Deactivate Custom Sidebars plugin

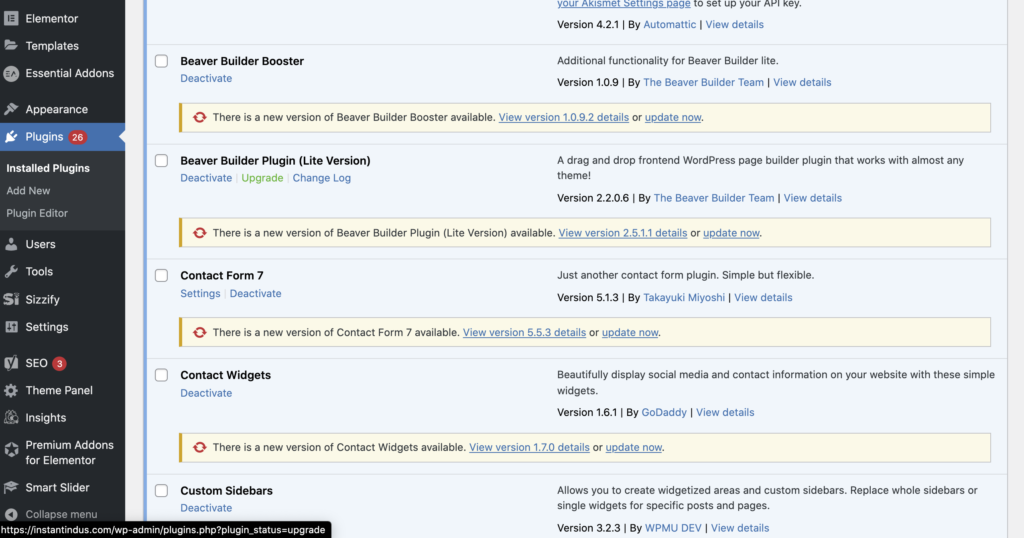coord(206,508)
